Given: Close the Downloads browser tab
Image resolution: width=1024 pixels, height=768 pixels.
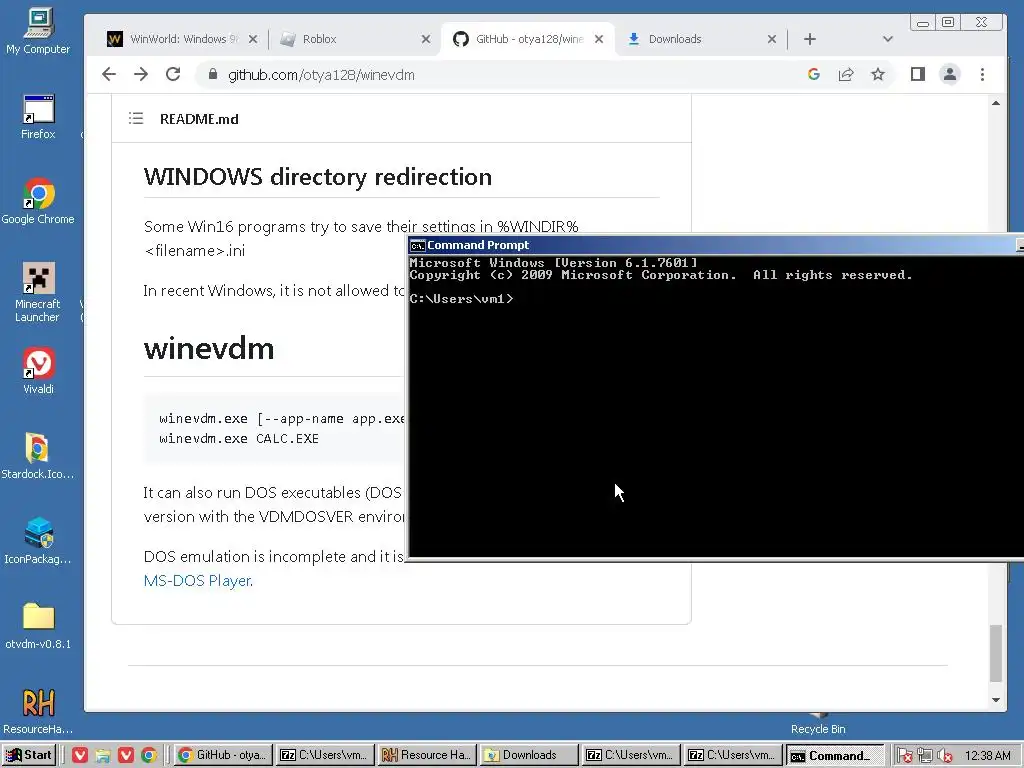Looking at the screenshot, I should pos(772,39).
